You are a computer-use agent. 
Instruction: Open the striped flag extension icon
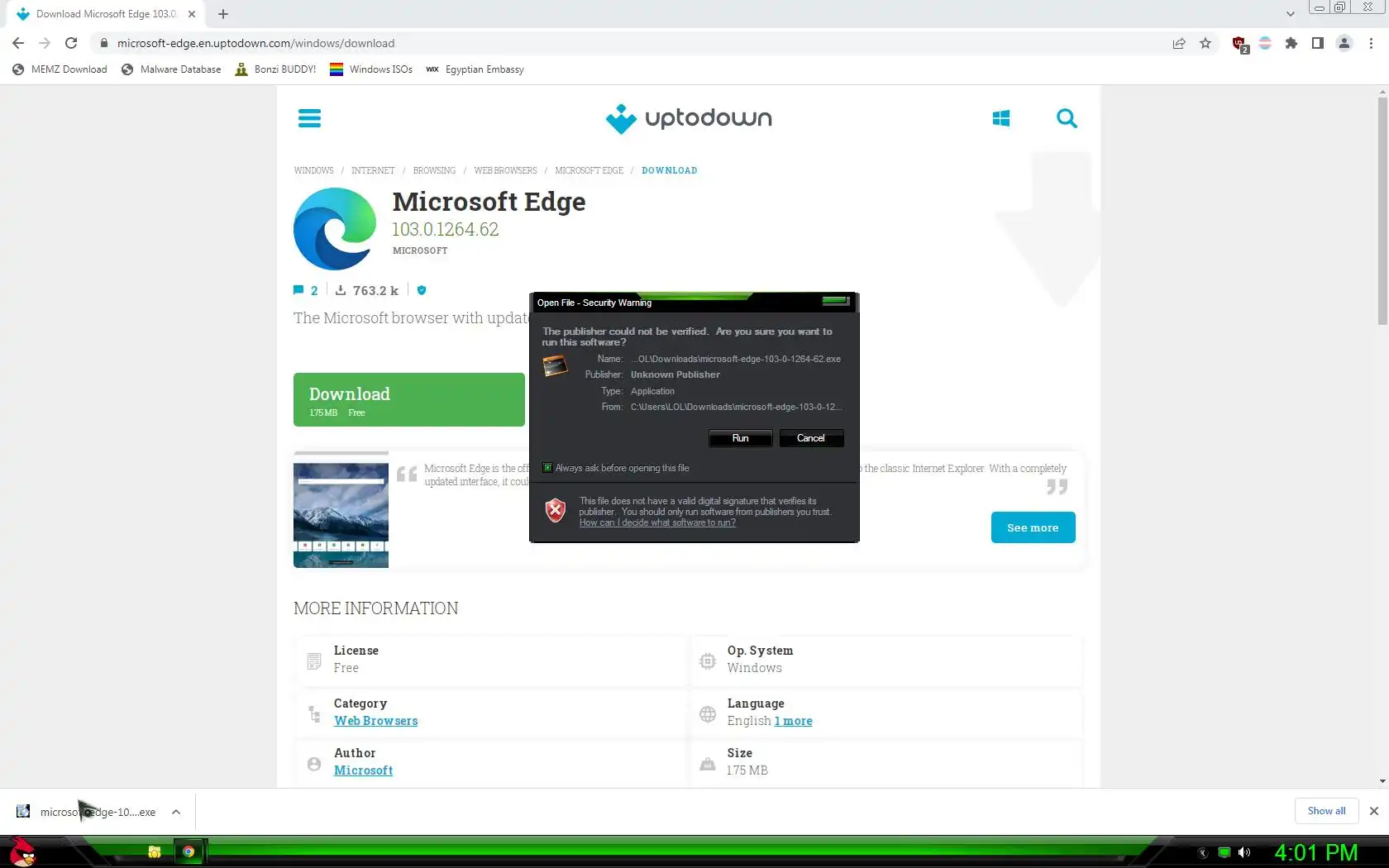tap(1265, 43)
